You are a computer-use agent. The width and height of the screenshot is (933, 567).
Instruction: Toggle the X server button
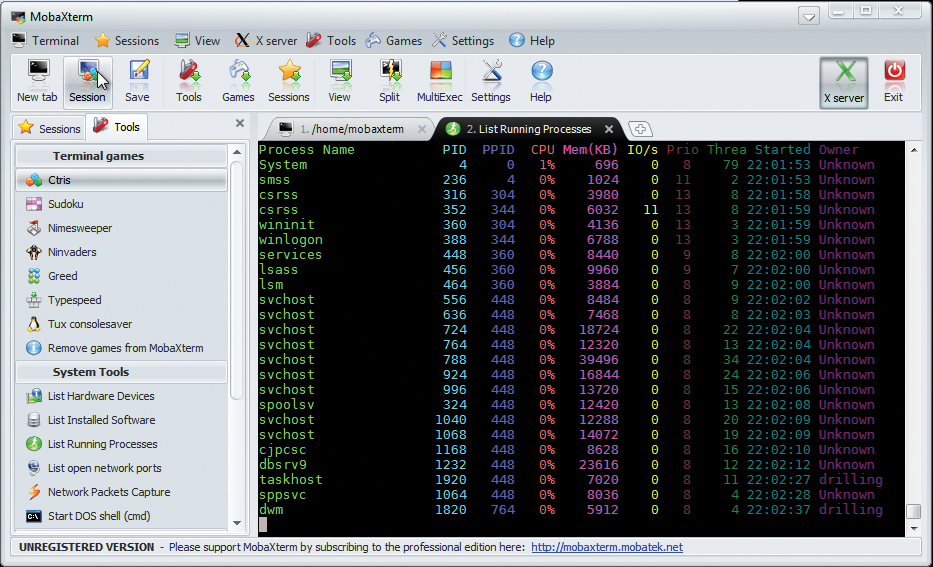(844, 82)
